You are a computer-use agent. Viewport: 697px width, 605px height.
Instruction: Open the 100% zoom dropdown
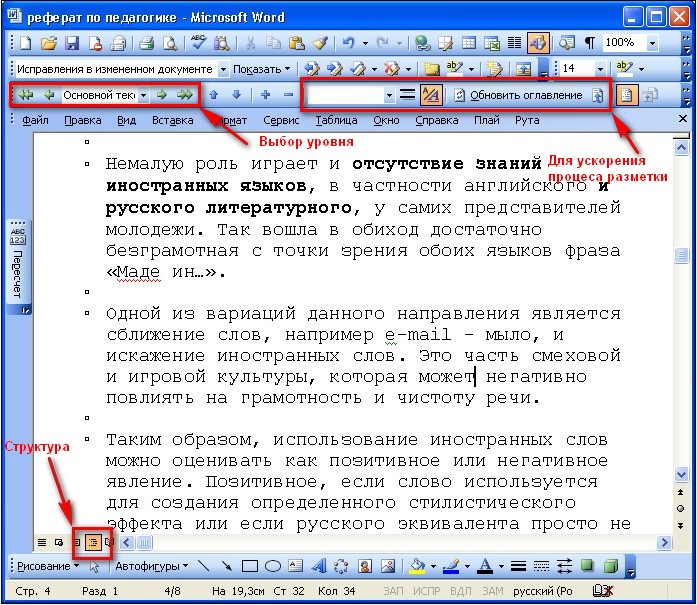pyautogui.click(x=652, y=43)
